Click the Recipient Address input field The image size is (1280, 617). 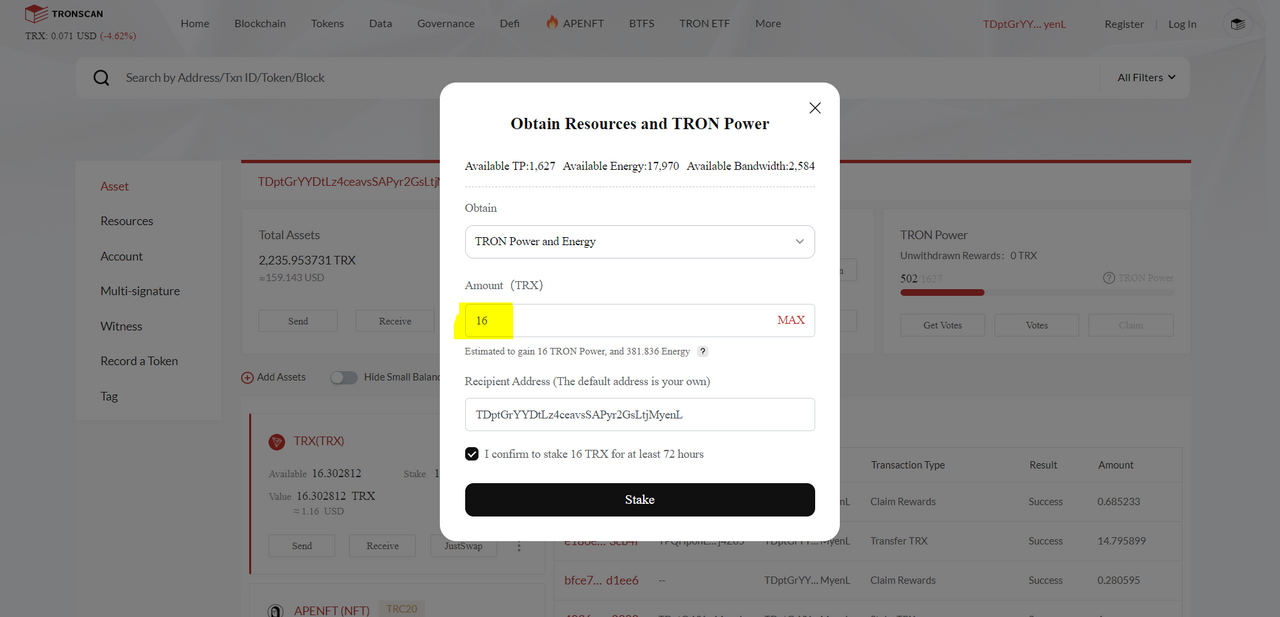click(x=640, y=414)
